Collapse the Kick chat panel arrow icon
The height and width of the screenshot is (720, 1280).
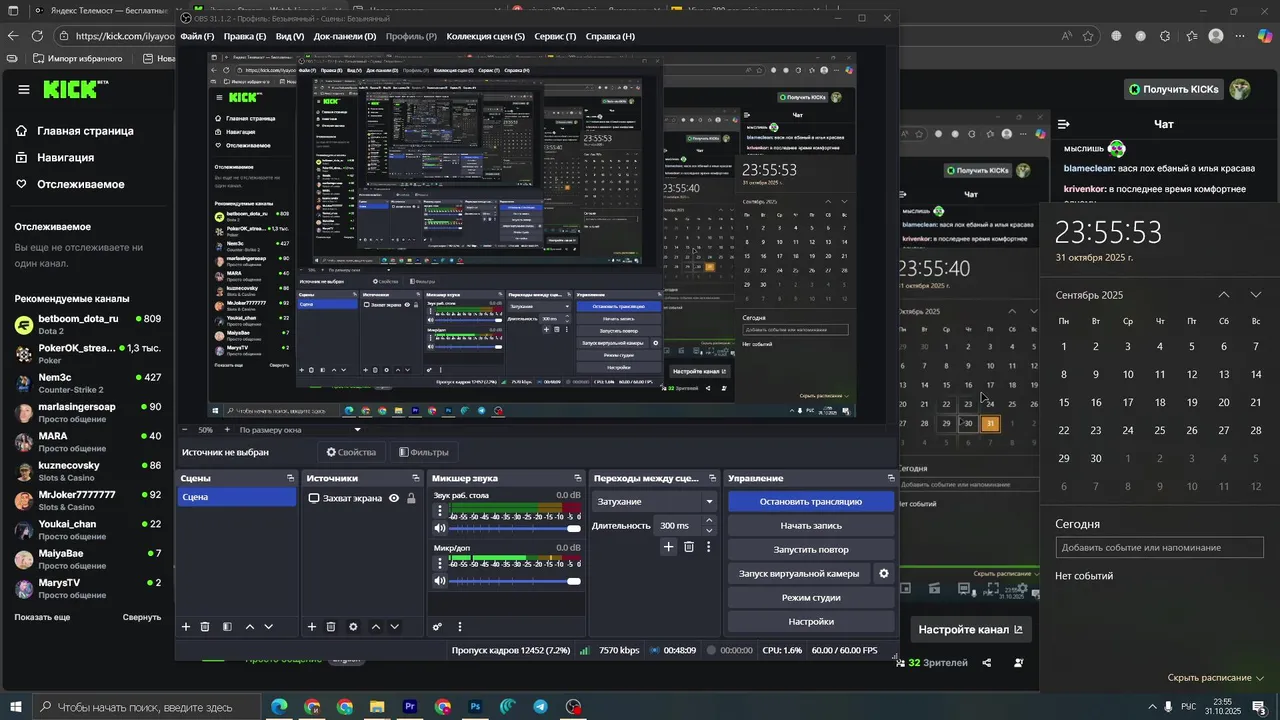click(1064, 124)
